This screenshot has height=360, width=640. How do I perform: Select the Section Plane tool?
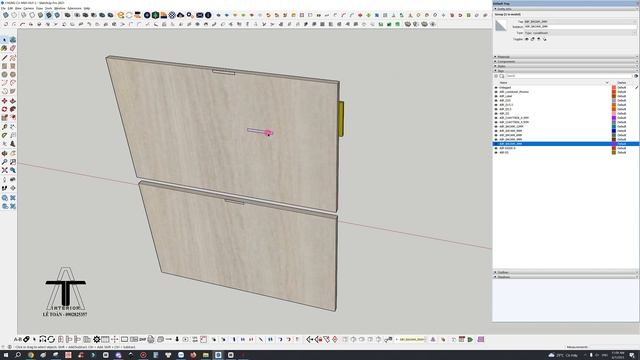(13, 188)
